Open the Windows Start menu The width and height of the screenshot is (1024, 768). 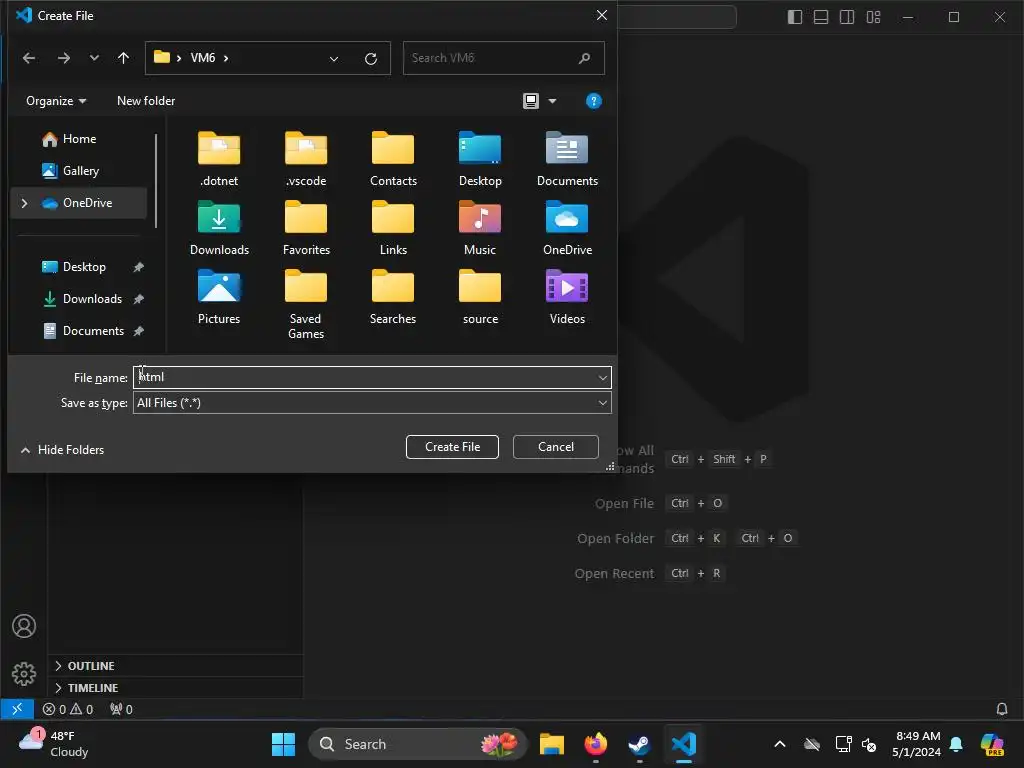[x=283, y=744]
